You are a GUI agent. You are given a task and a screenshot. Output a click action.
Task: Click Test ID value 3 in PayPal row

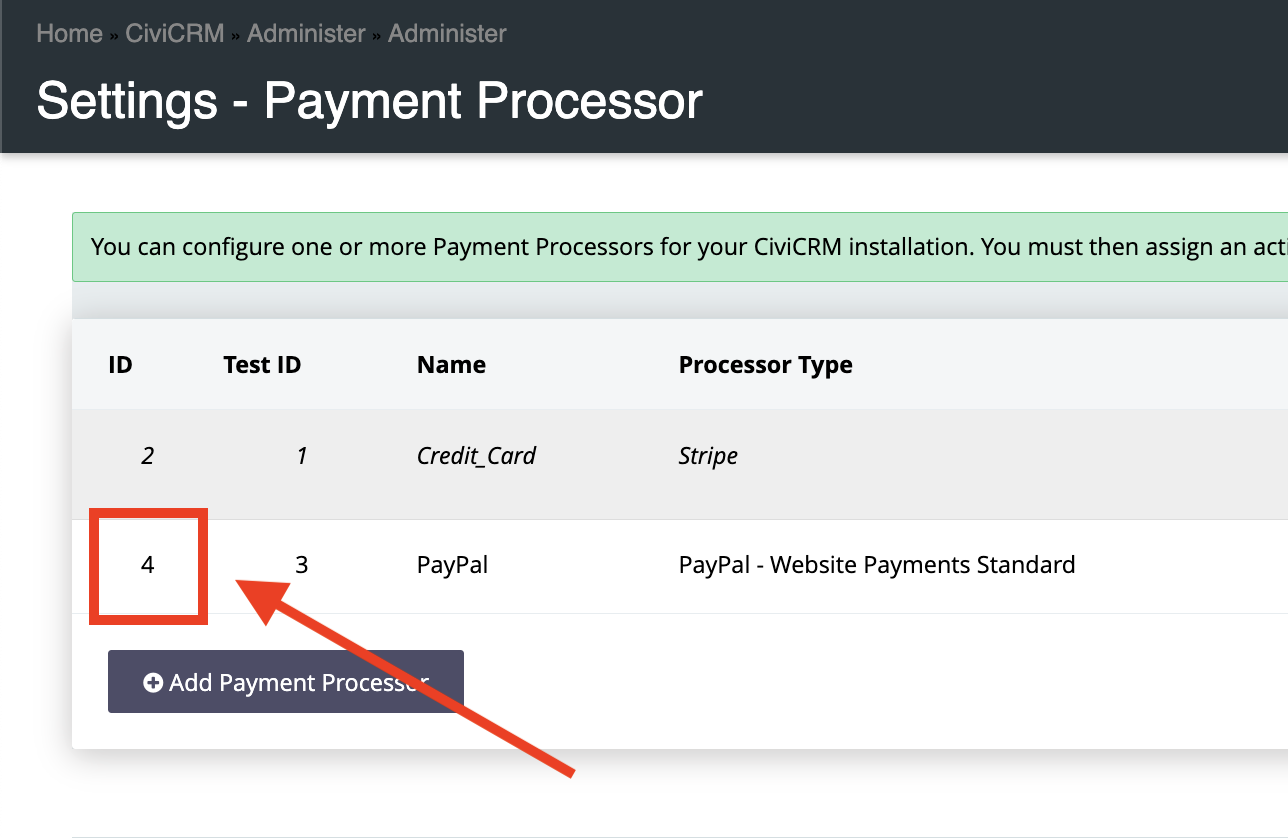(x=301, y=565)
